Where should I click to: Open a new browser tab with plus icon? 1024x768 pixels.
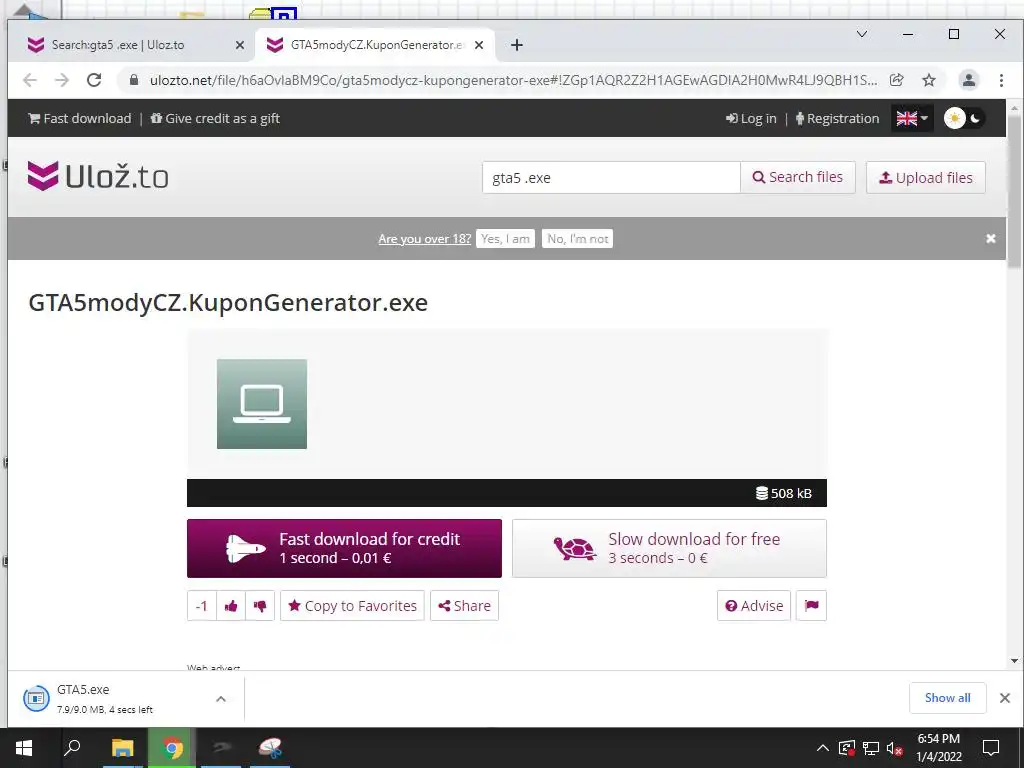pos(517,45)
